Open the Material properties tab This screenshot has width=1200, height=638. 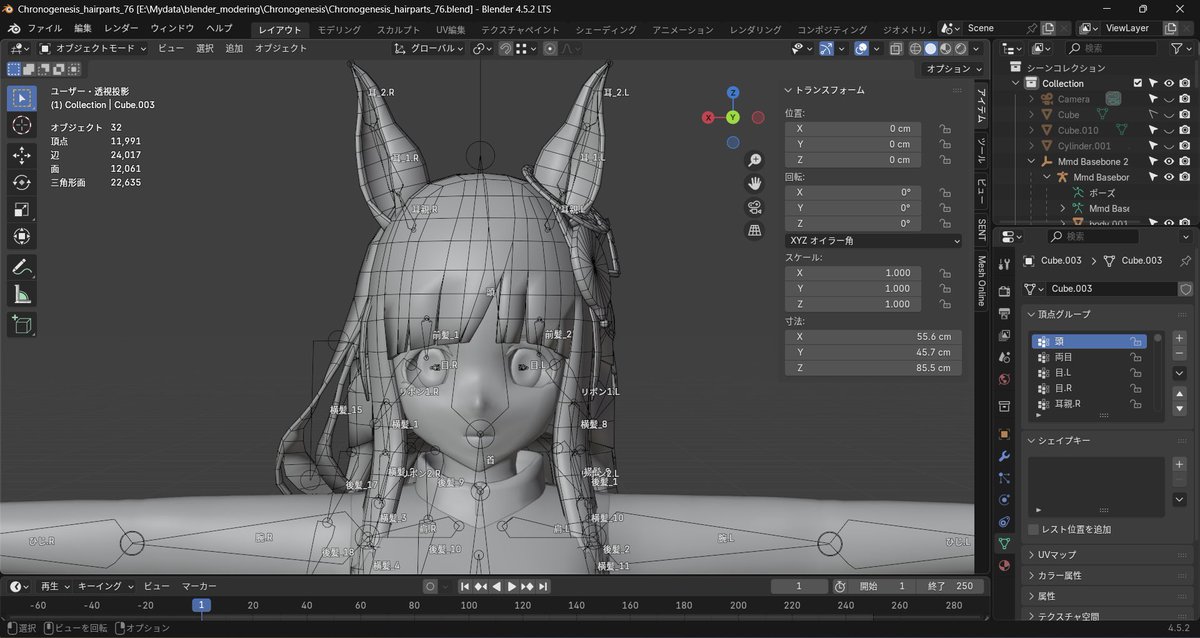point(1004,565)
